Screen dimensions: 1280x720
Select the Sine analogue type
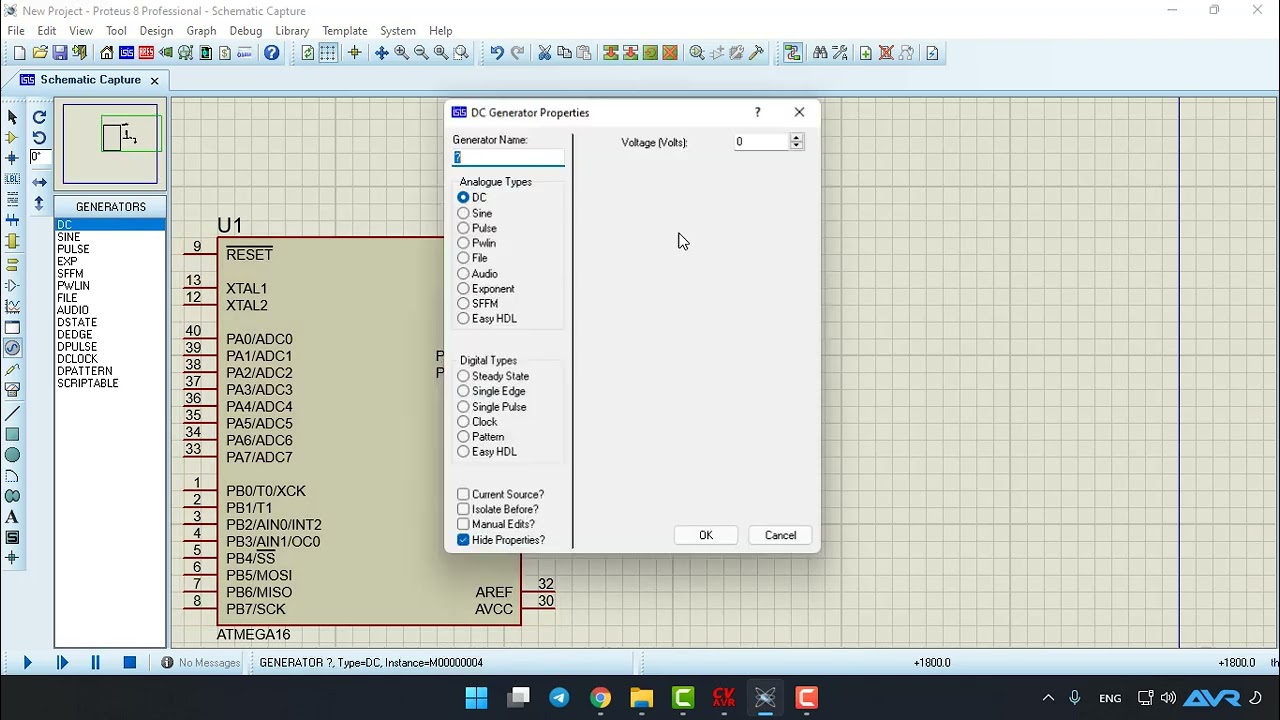point(475,213)
